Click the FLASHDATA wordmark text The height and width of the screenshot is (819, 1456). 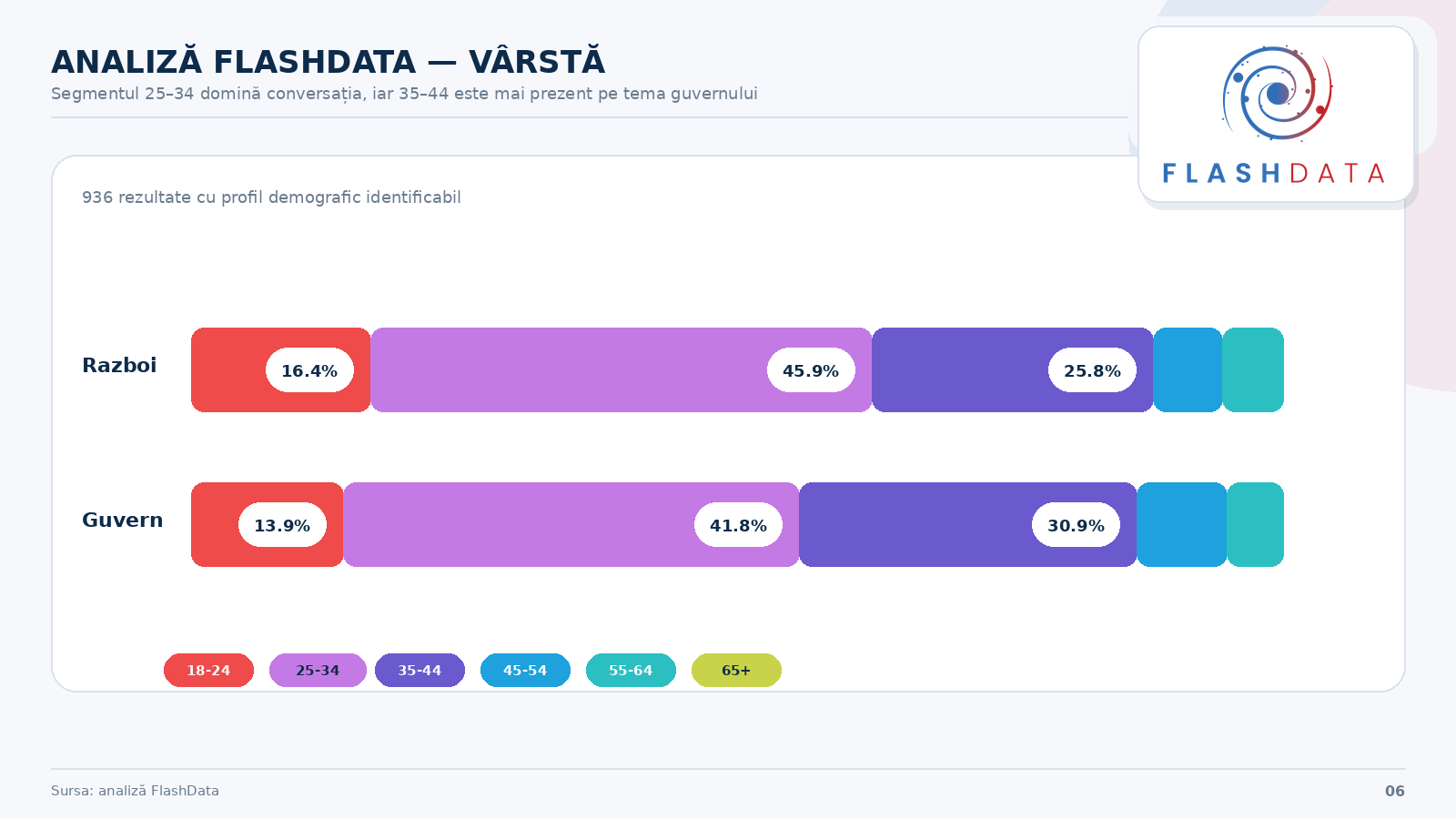[x=1274, y=174]
